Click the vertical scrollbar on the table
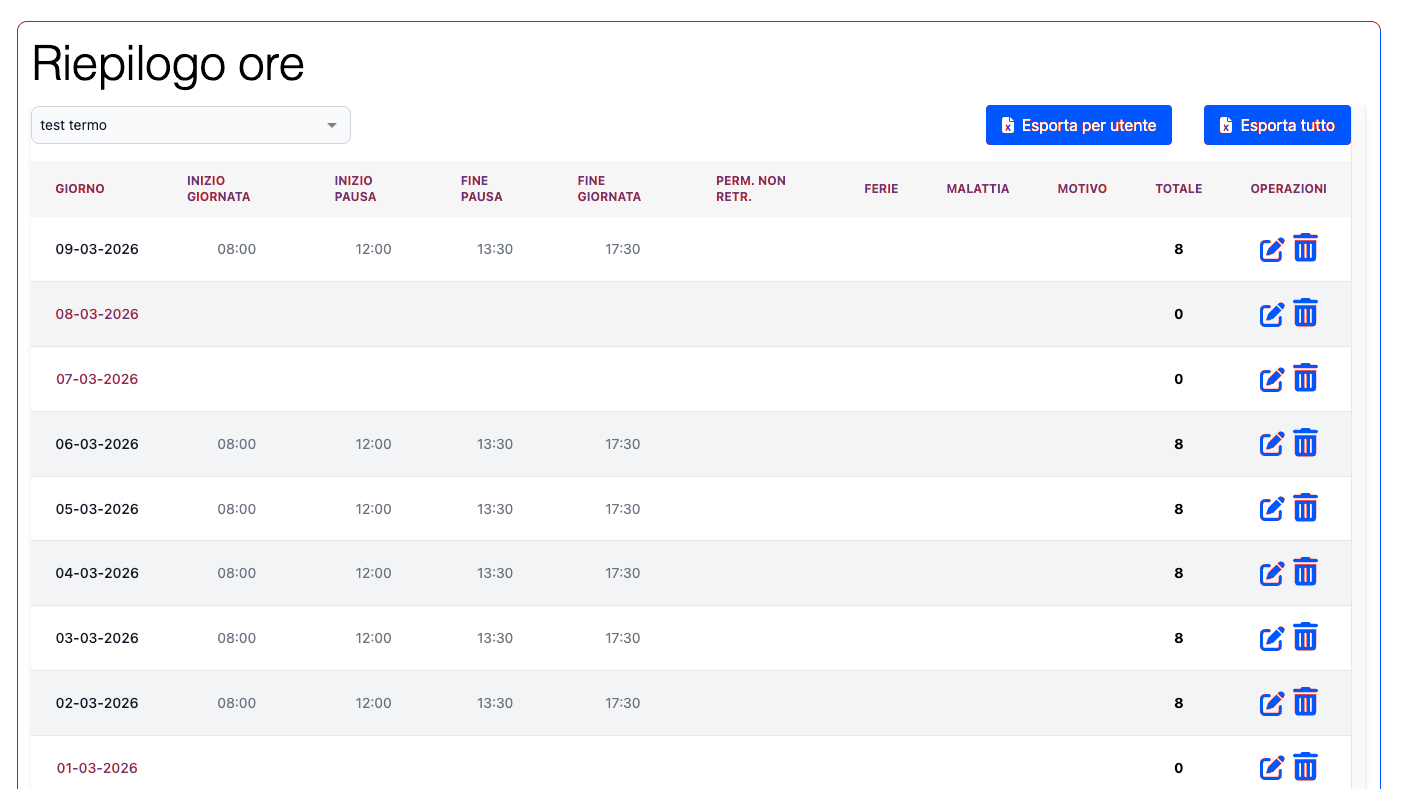This screenshot has width=1402, height=789. click(1358, 450)
